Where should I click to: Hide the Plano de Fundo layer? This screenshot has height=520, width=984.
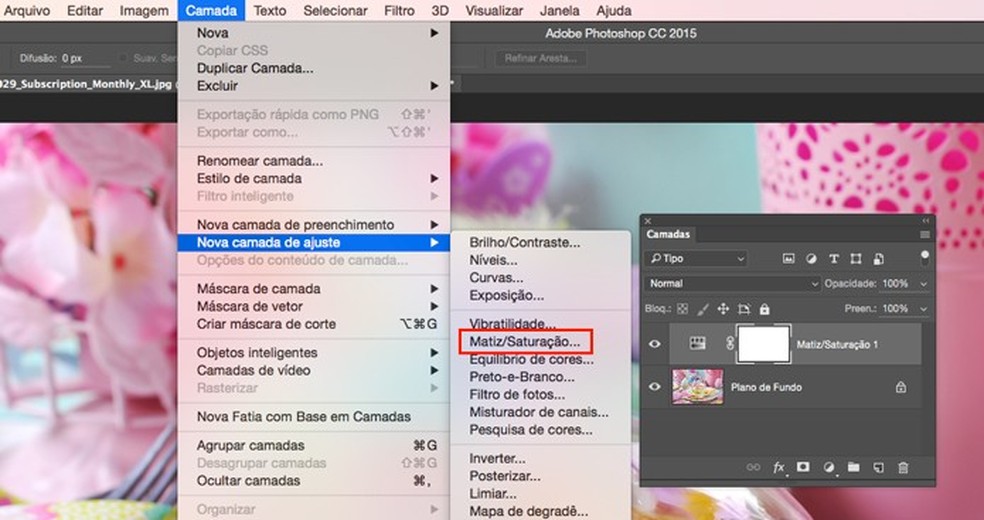coord(655,387)
